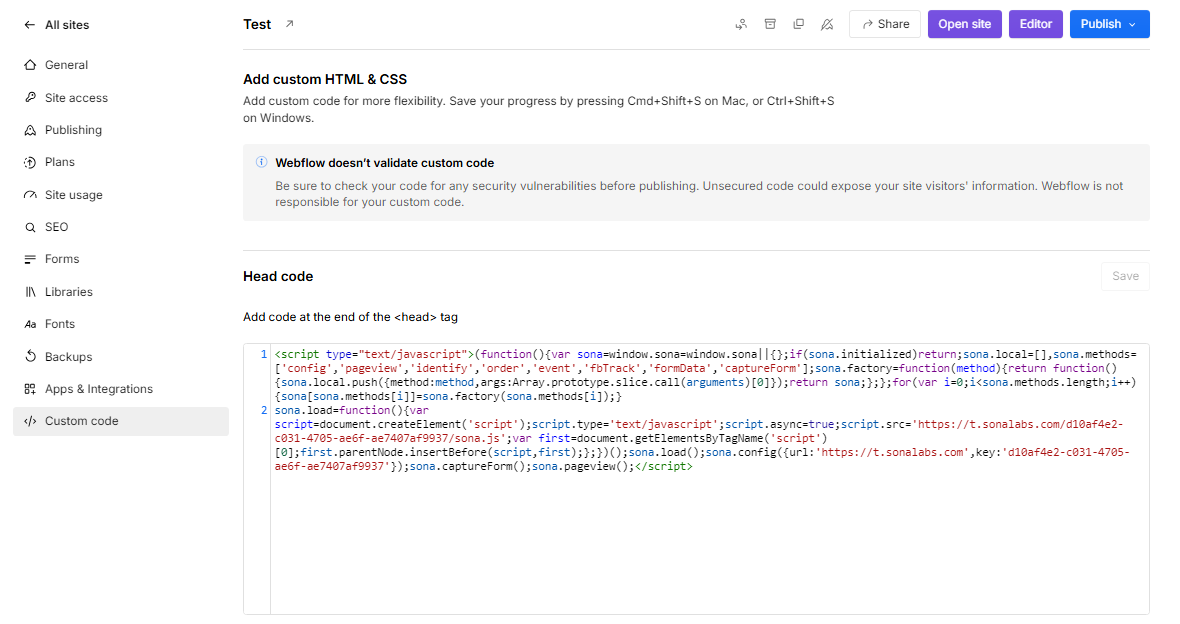
Task: Click the info icon in the validation notice
Action: (x=261, y=163)
